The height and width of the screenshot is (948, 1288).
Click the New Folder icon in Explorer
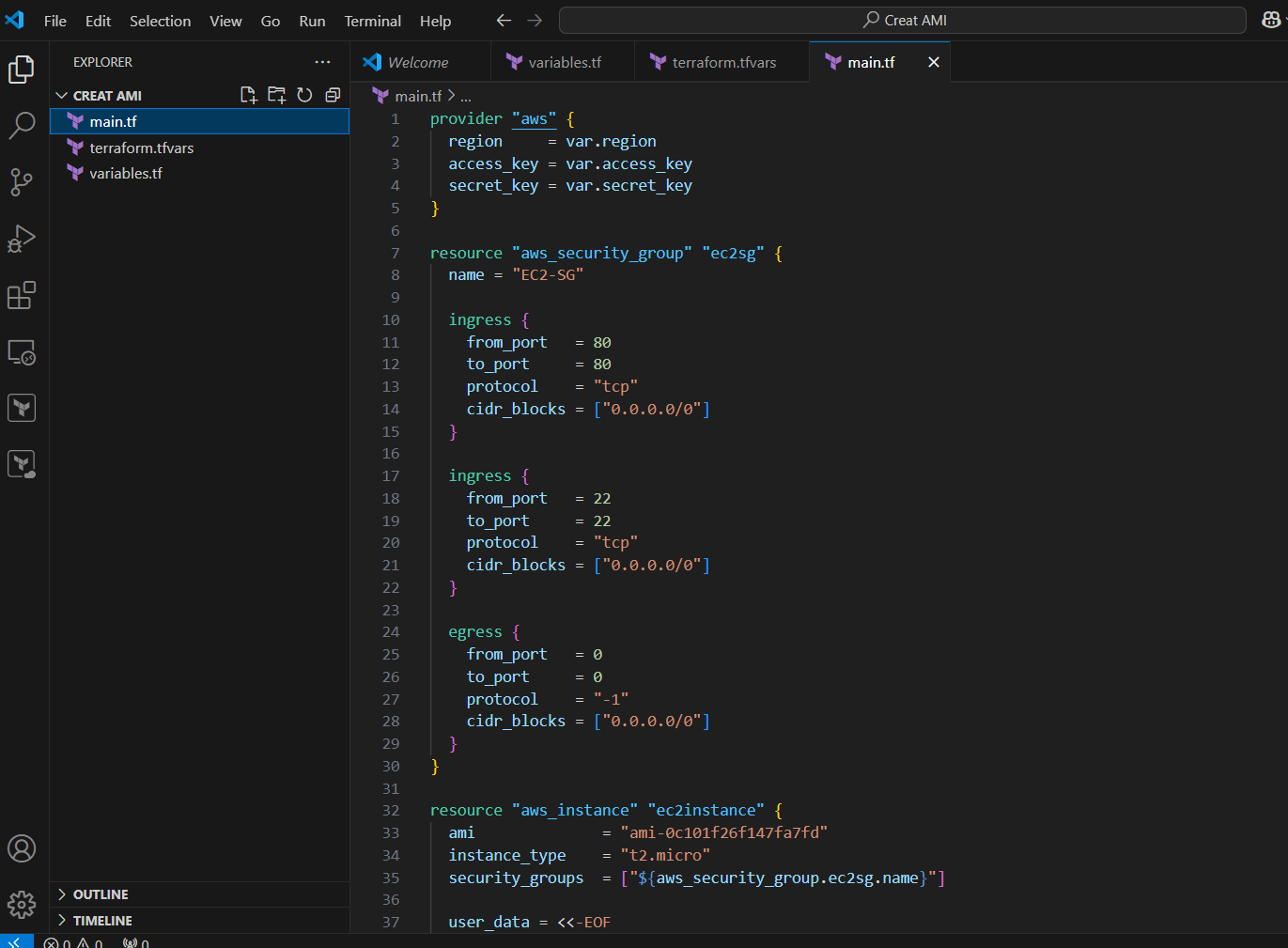click(x=276, y=95)
